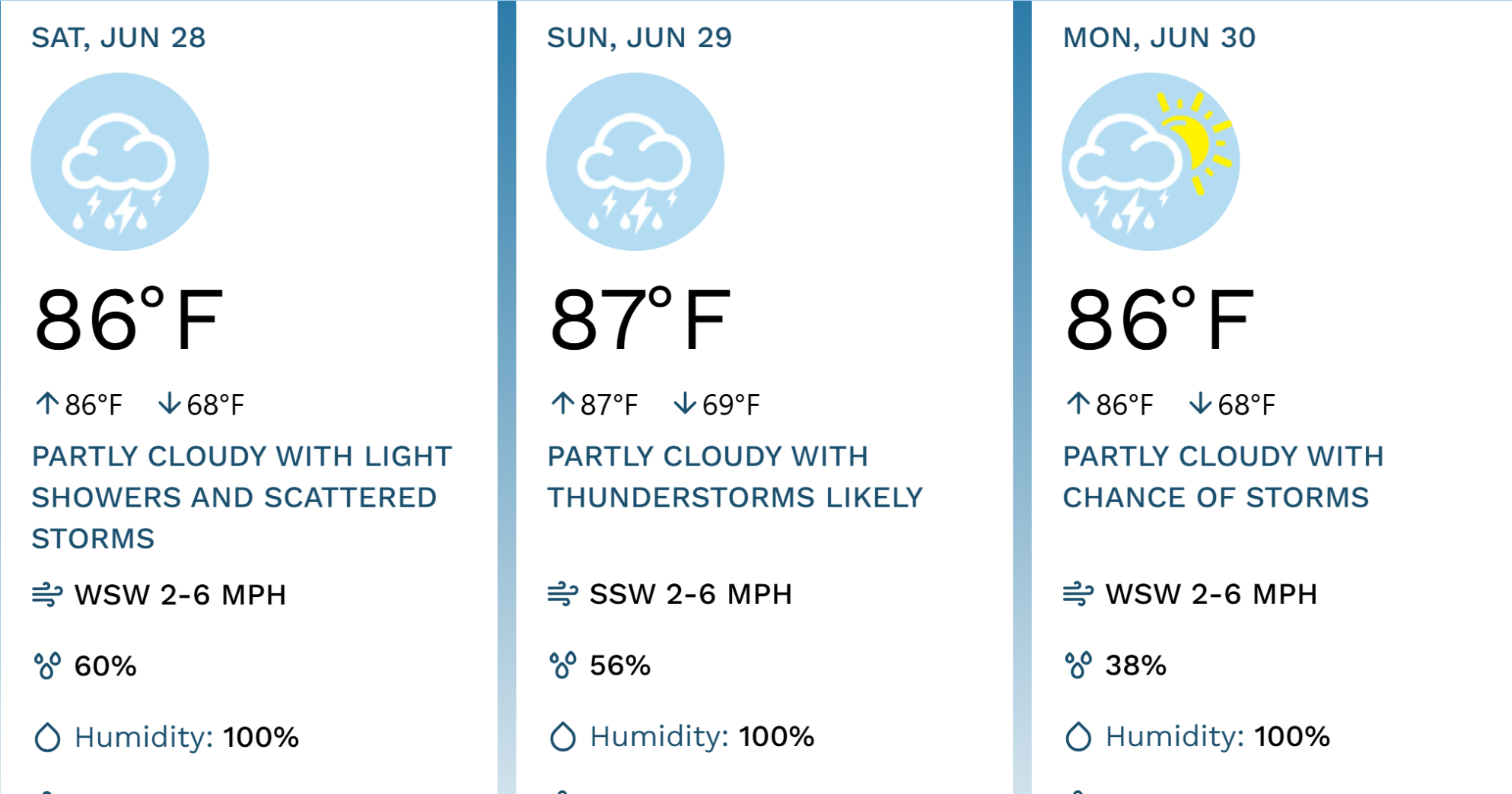1512x794 pixels.
Task: Click the wind icon beside SSW 2-6 MPH
Action: pos(563,594)
